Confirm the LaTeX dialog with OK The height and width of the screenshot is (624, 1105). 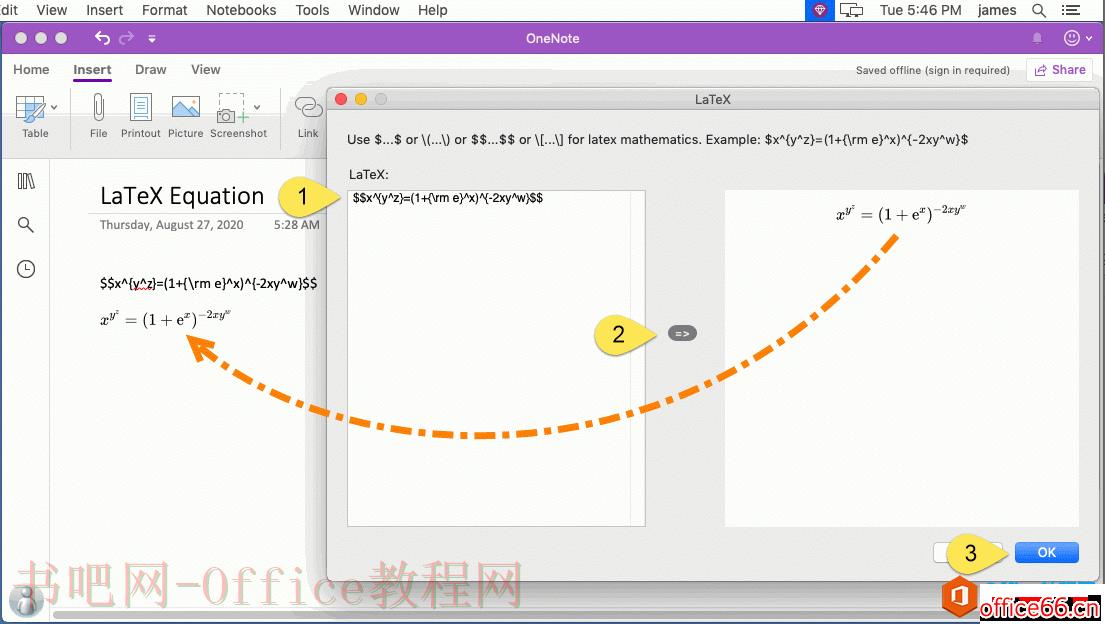(1047, 552)
